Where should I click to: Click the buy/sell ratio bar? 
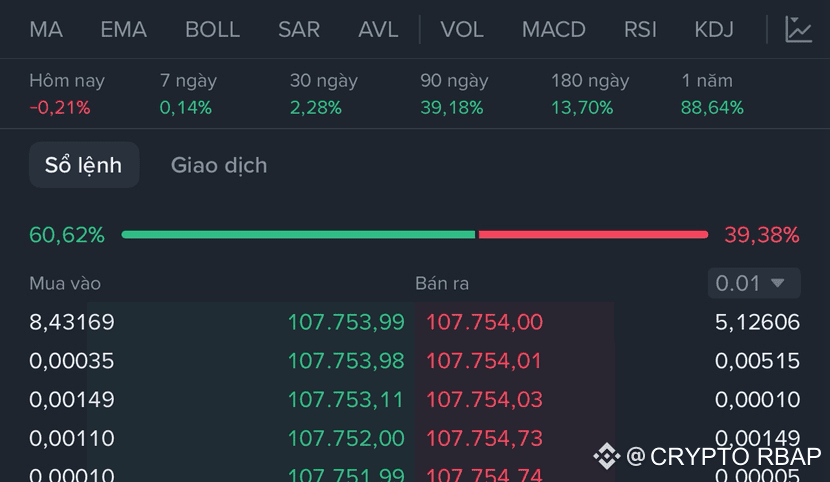414,235
